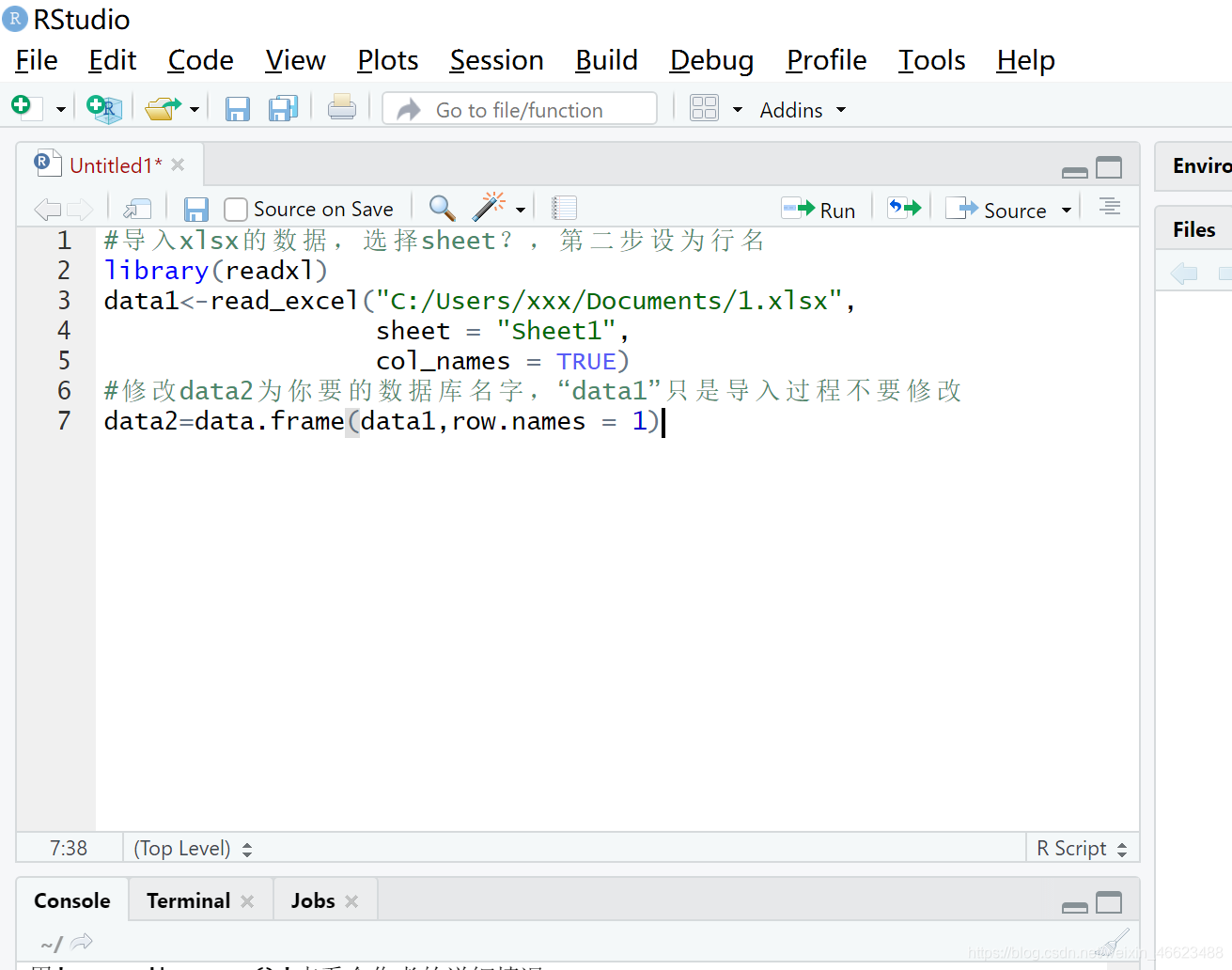This screenshot has height=970, width=1232.
Task: Open the Edit menu
Action: [x=113, y=60]
